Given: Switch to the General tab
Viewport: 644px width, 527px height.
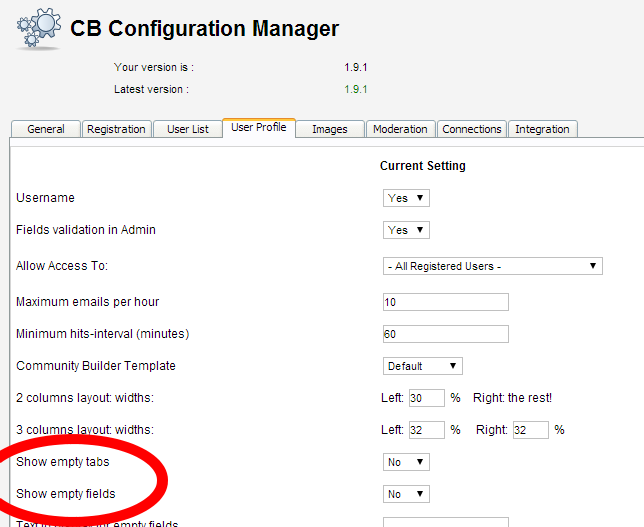Looking at the screenshot, I should (46, 129).
